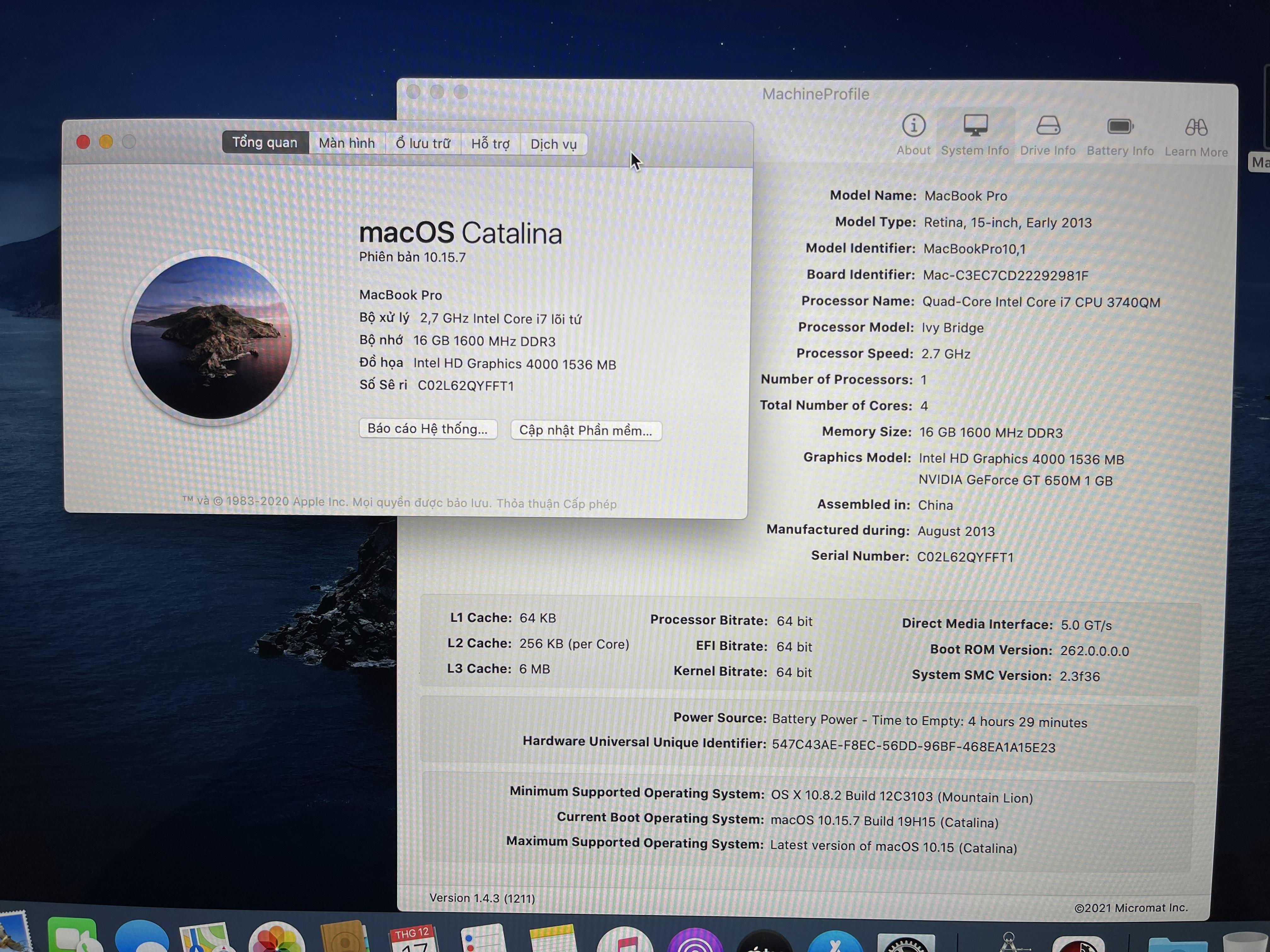Click L2 Cache value 256 KB (per Core)
1270x952 pixels.
(x=574, y=644)
